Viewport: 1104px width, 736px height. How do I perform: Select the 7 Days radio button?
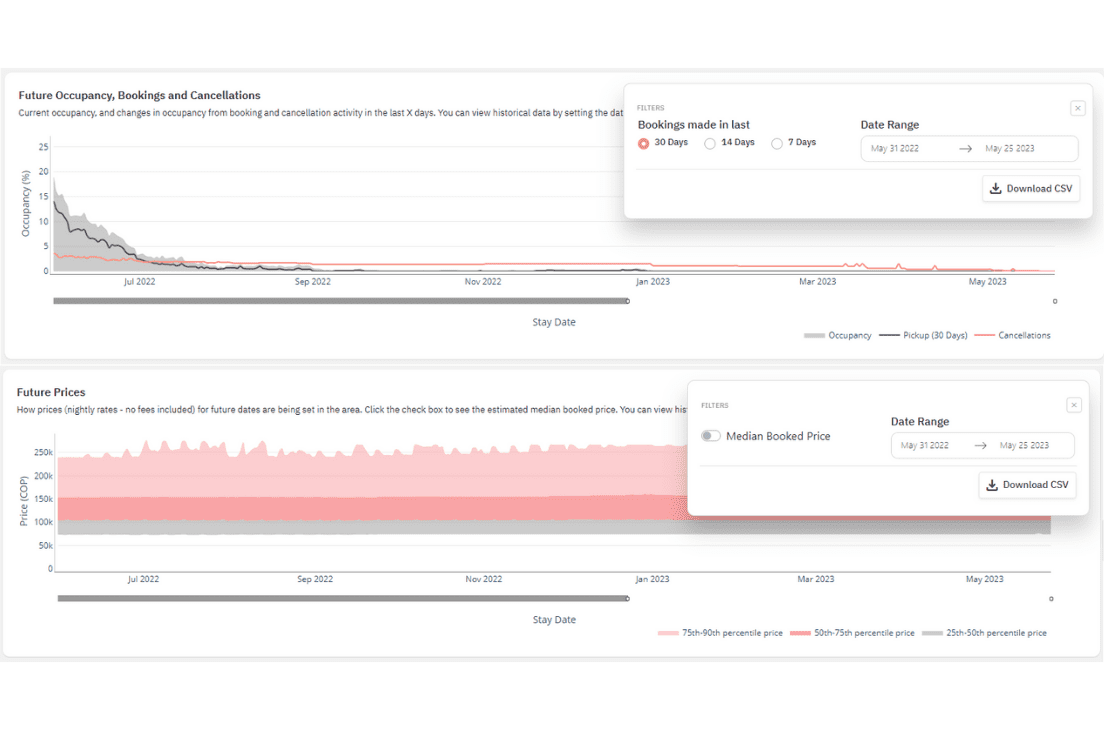tap(777, 142)
